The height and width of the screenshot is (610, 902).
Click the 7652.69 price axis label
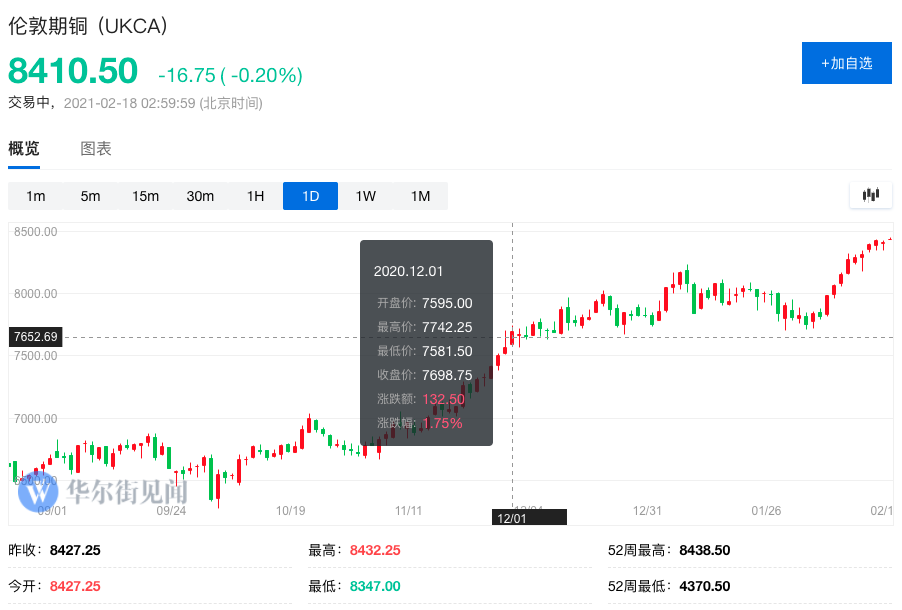click(35, 337)
